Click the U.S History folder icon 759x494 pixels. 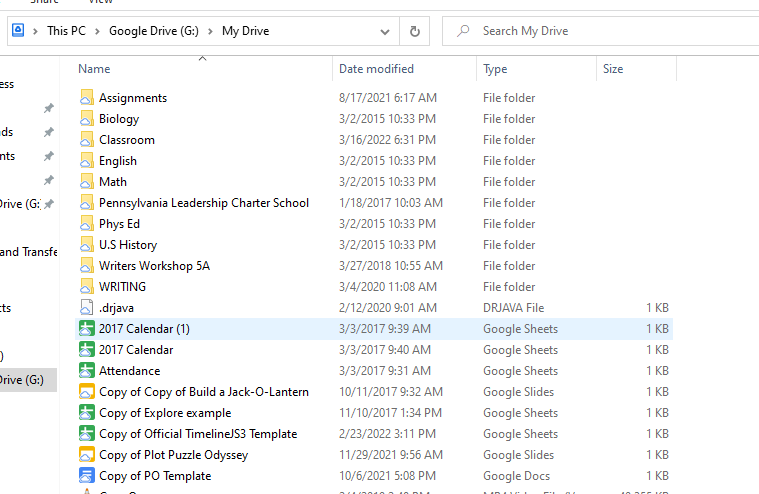pos(87,244)
